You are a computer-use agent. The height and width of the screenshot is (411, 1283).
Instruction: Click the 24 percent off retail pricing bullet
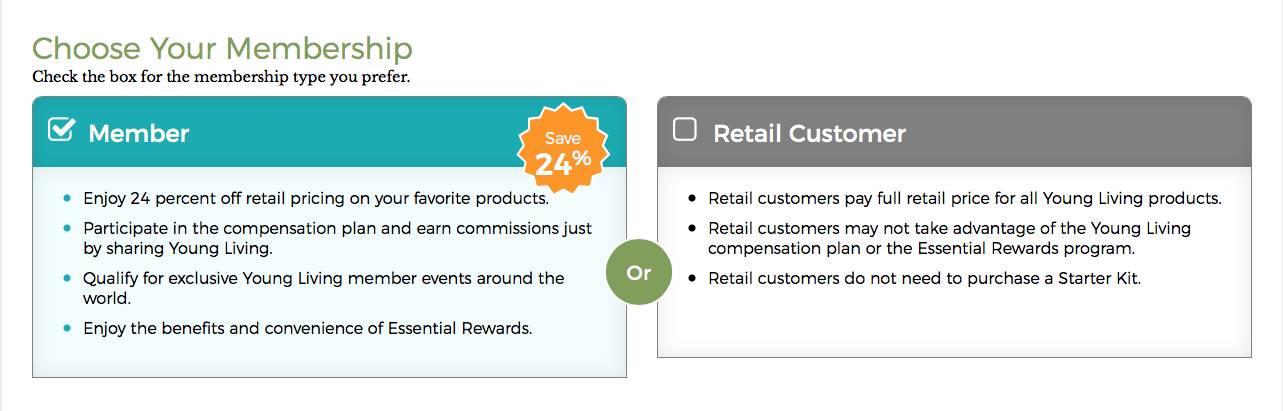[316, 198]
